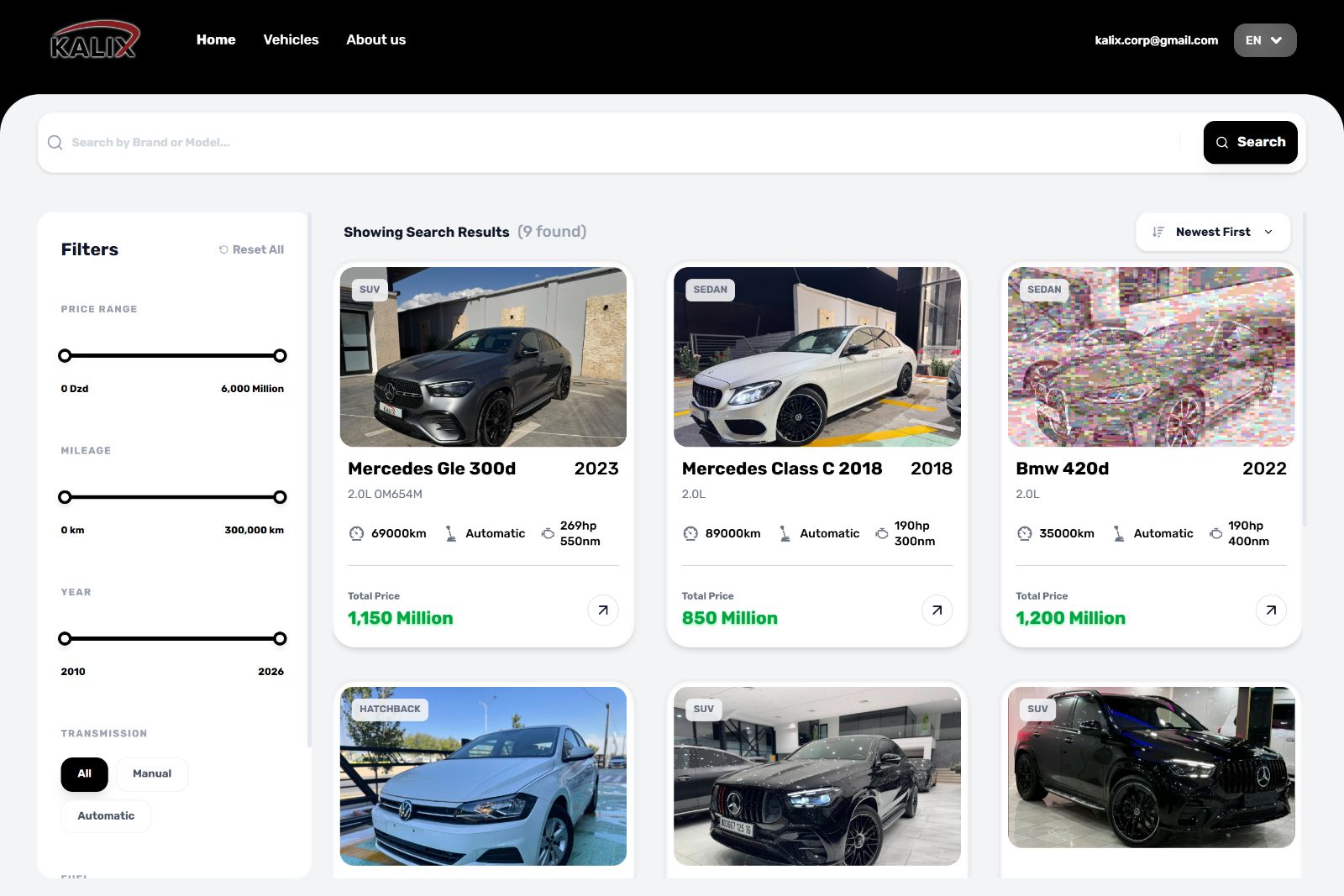Click the HATCHBACK badge
The width and height of the screenshot is (1344, 896).
pyautogui.click(x=390, y=710)
